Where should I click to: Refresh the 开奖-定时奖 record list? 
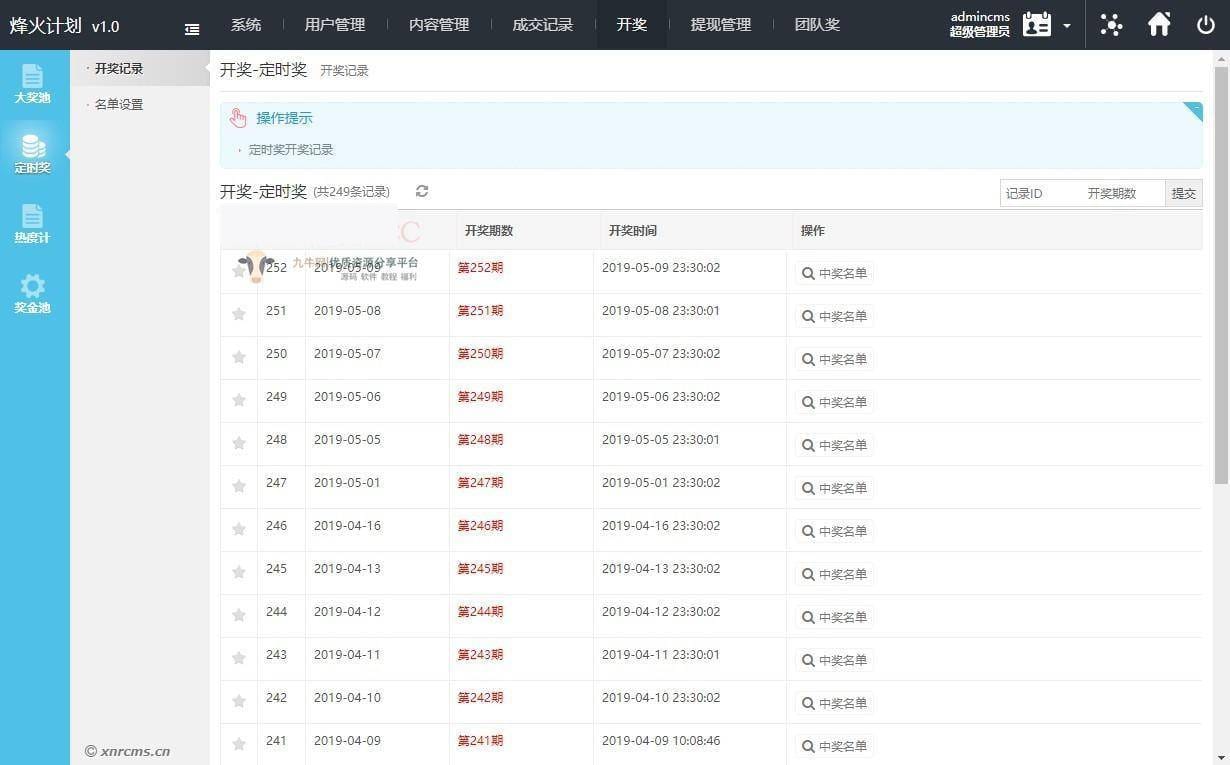[421, 191]
